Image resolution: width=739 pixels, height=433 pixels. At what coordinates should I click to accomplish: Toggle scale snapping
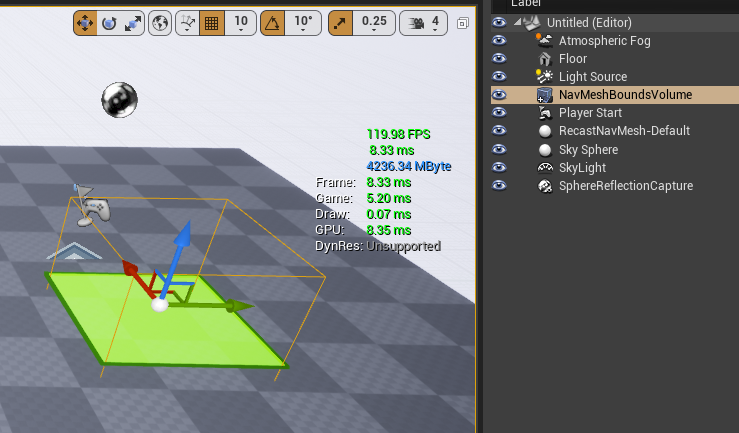(340, 23)
